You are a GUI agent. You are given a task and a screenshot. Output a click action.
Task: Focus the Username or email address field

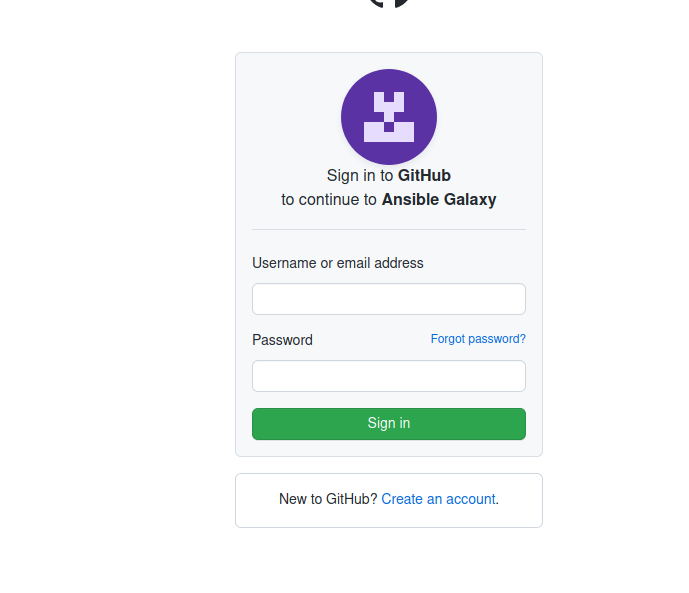coord(389,299)
